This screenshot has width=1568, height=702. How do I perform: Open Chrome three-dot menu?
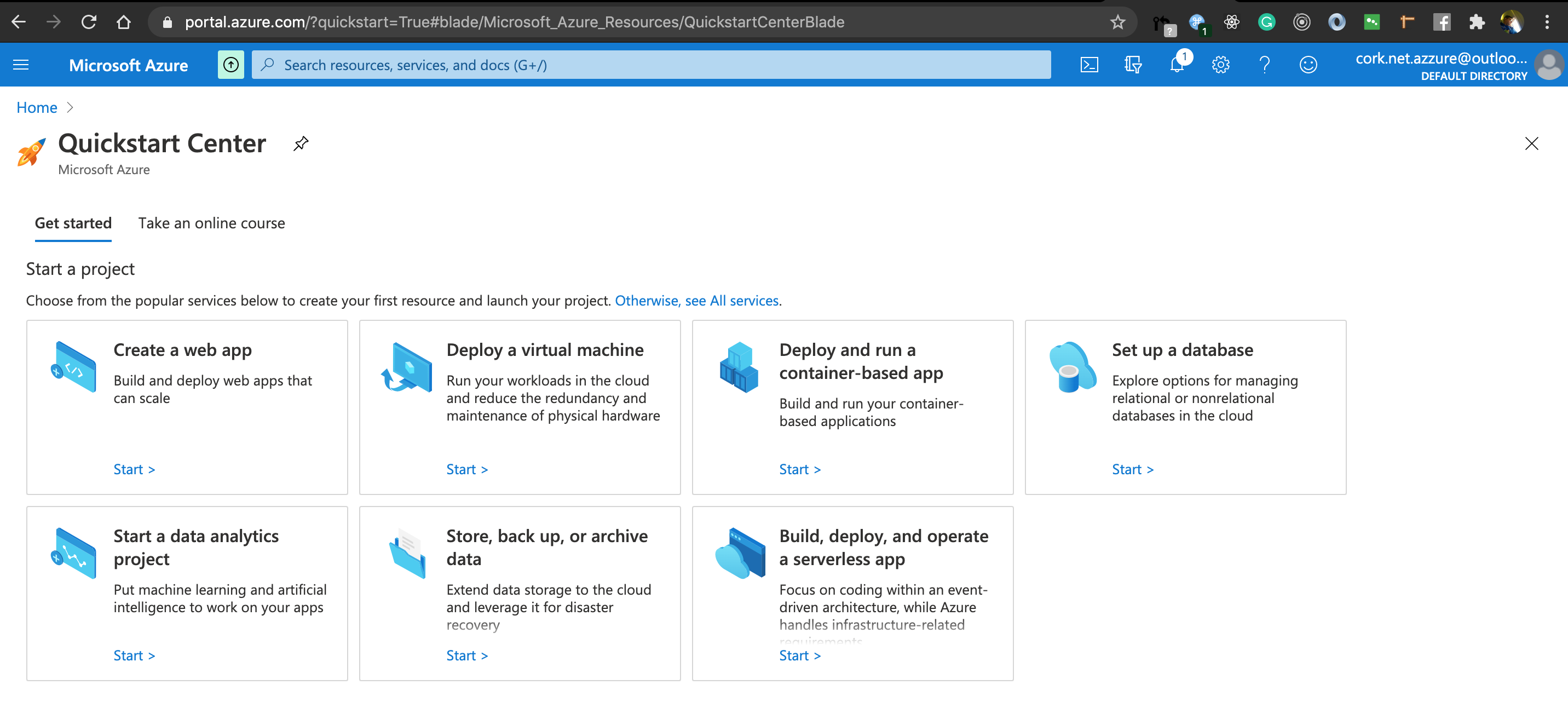click(x=1547, y=22)
